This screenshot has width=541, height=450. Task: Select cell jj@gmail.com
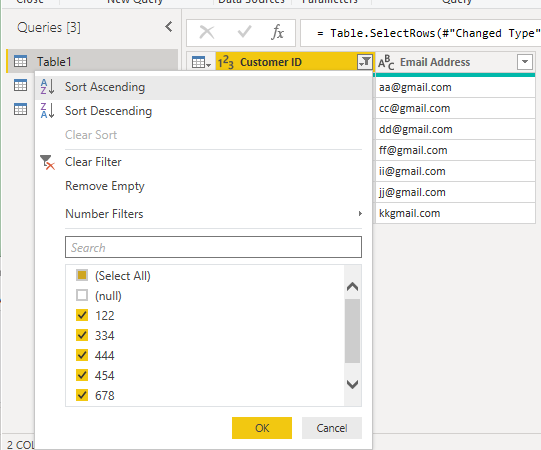click(x=455, y=192)
